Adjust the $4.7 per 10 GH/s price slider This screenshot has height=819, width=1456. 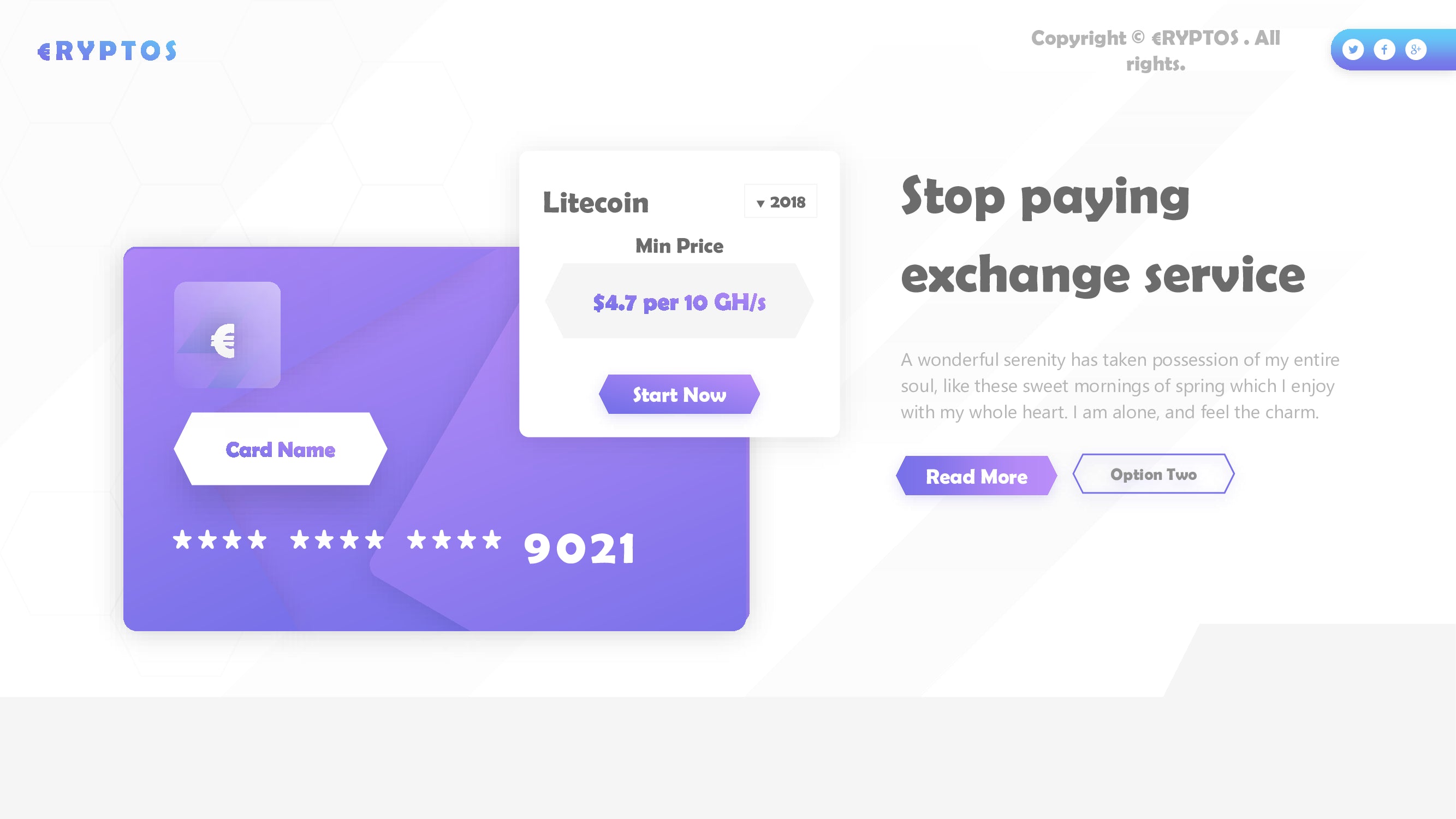click(679, 302)
